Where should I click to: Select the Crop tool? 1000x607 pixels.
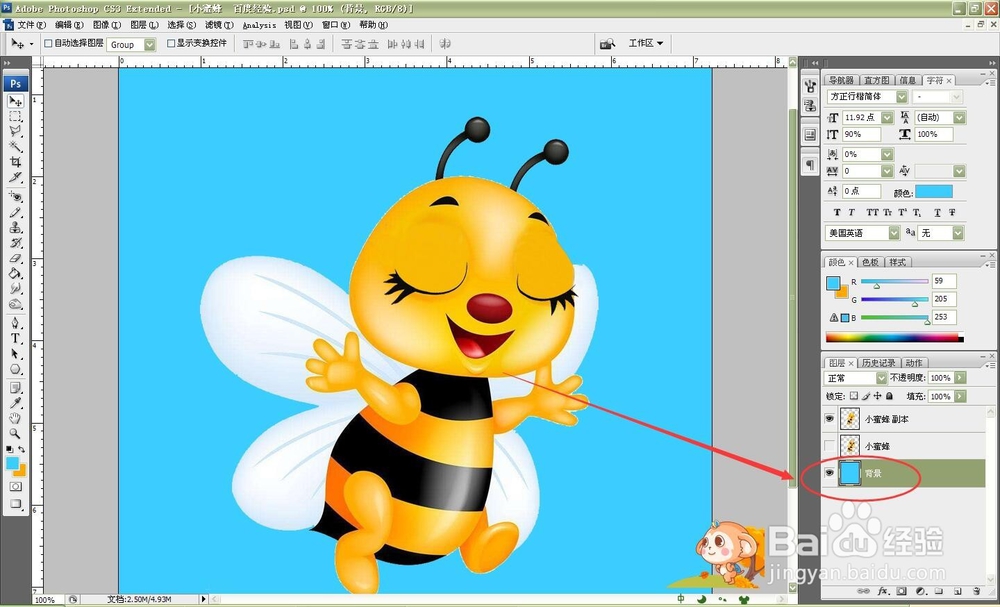16,162
